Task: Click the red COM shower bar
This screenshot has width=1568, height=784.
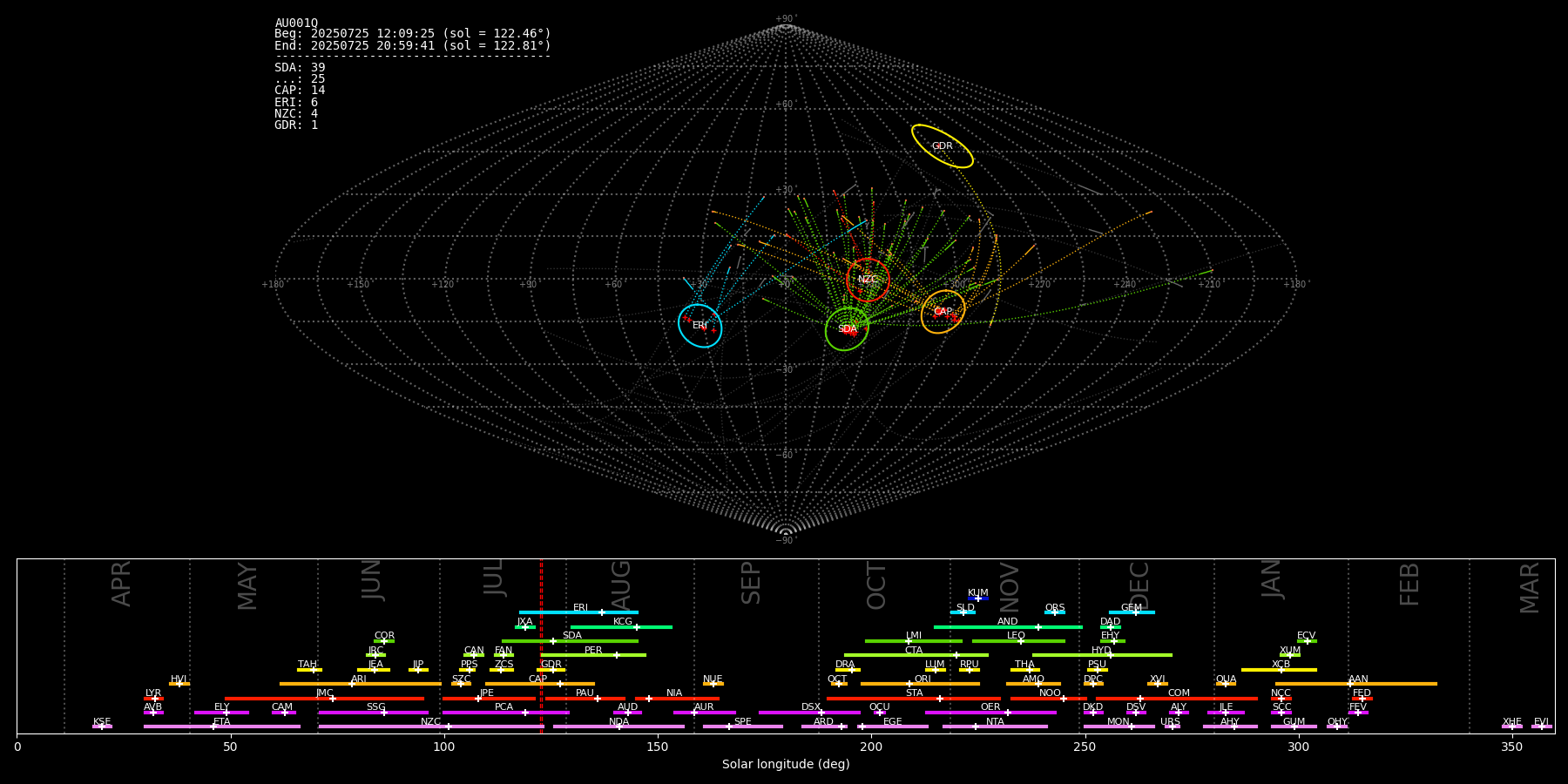Action: [x=1177, y=699]
